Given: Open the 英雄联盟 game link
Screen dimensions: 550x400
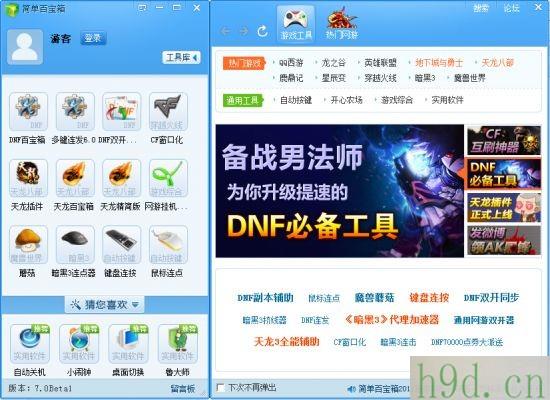Looking at the screenshot, I should (x=380, y=63).
